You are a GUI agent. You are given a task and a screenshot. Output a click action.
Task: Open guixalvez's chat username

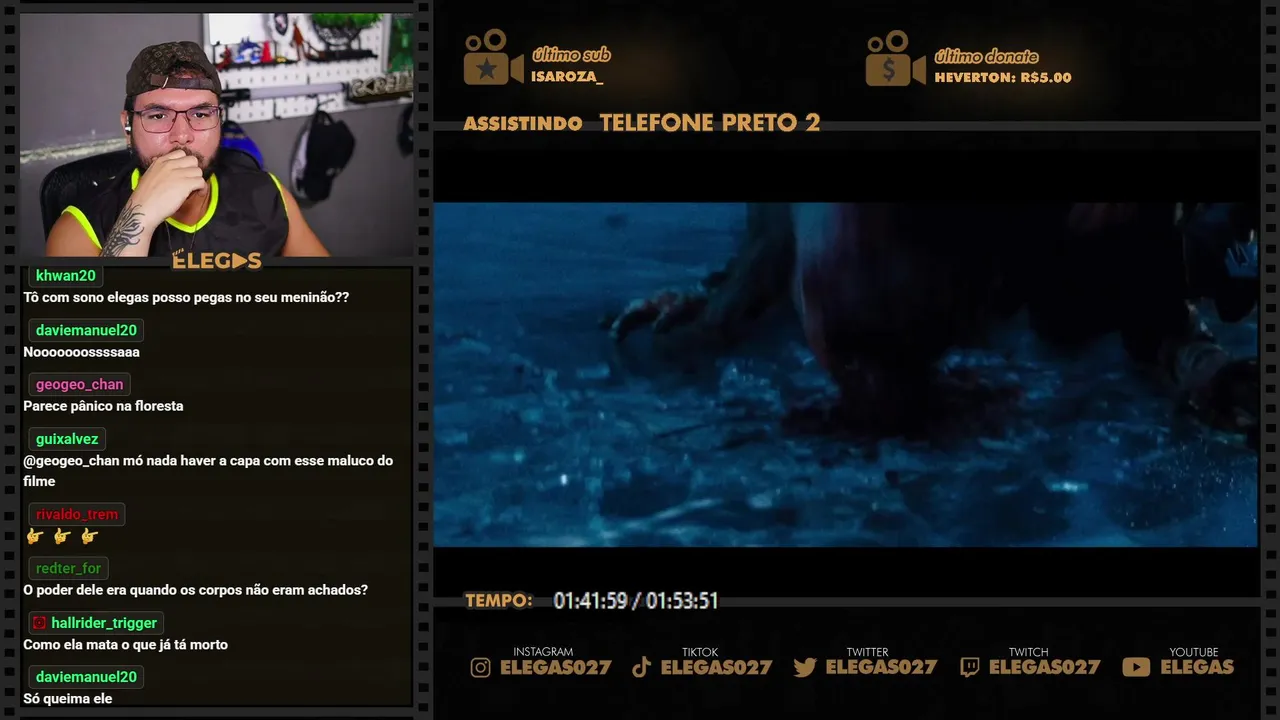pyautogui.click(x=67, y=439)
